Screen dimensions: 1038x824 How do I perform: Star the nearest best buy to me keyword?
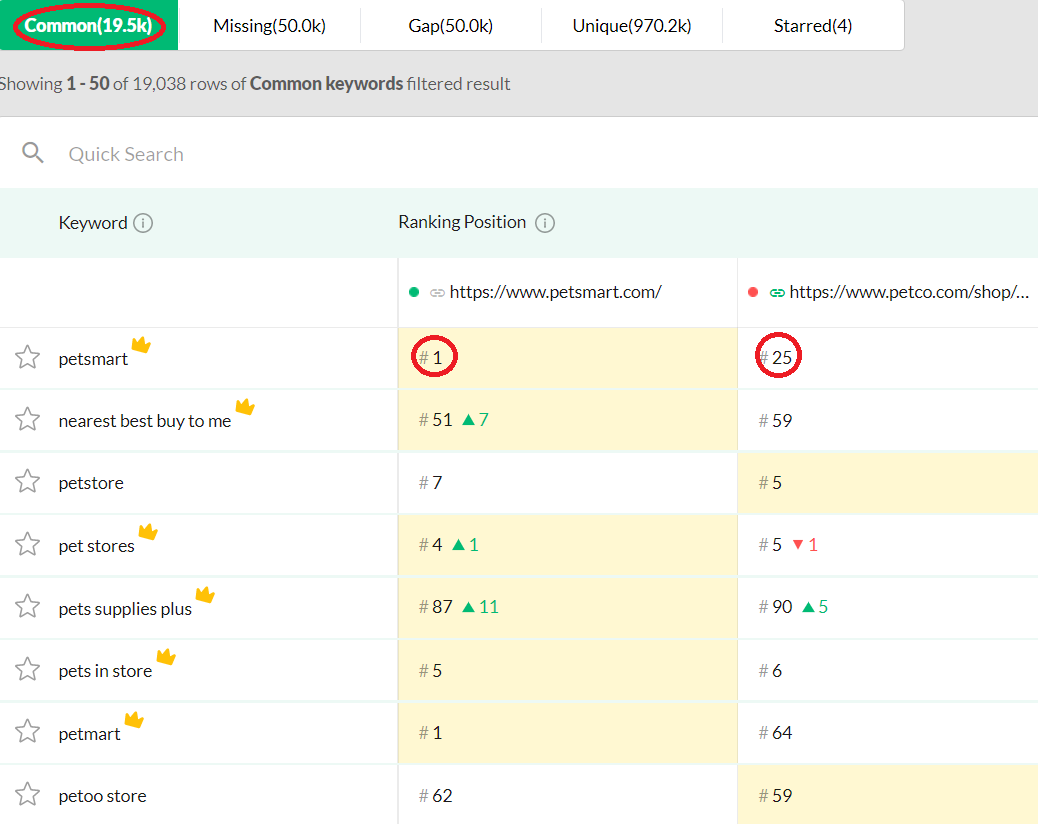(x=27, y=420)
